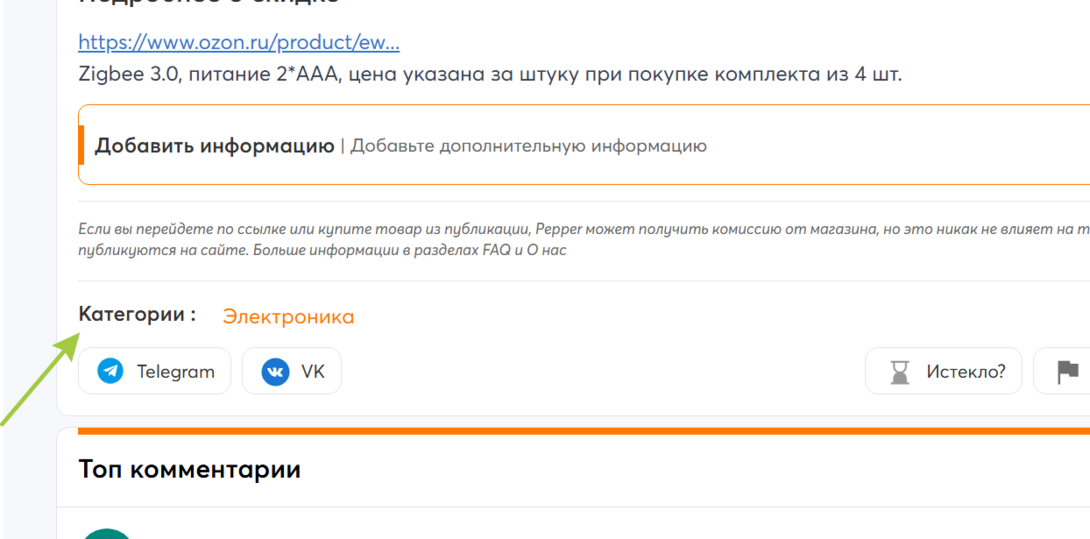Mark the deal as Истекло?
The image size is (1090, 539).
click(x=966, y=371)
